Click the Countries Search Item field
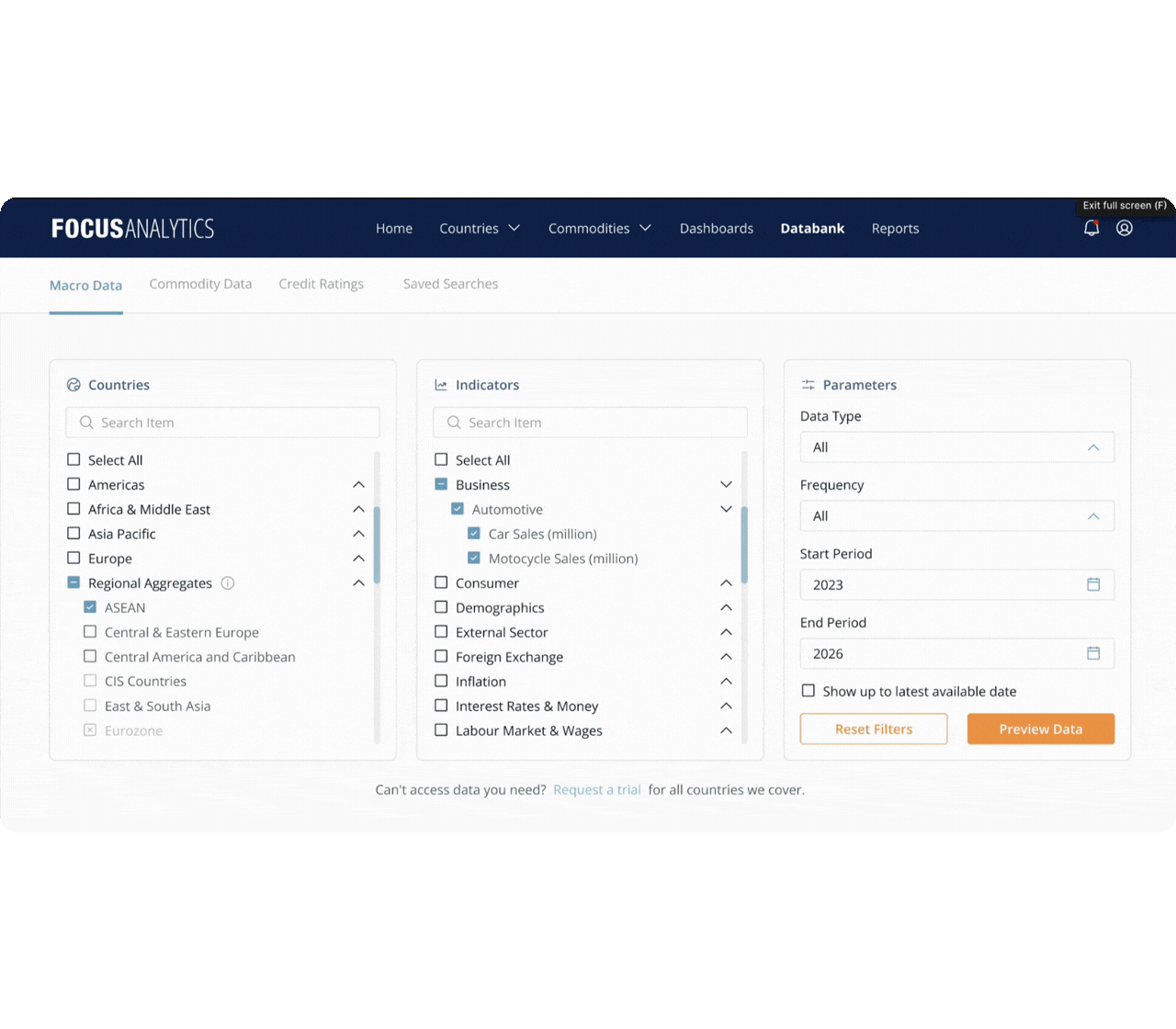This screenshot has height=1029, width=1176. 222,423
